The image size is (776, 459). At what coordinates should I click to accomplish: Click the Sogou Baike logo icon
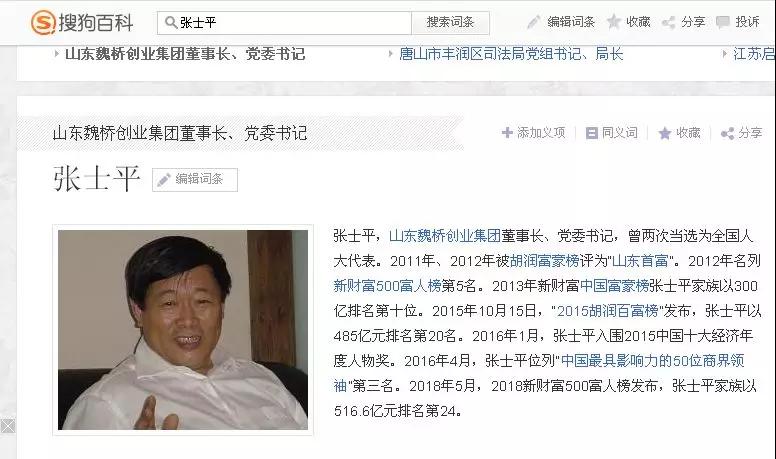[x=43, y=22]
